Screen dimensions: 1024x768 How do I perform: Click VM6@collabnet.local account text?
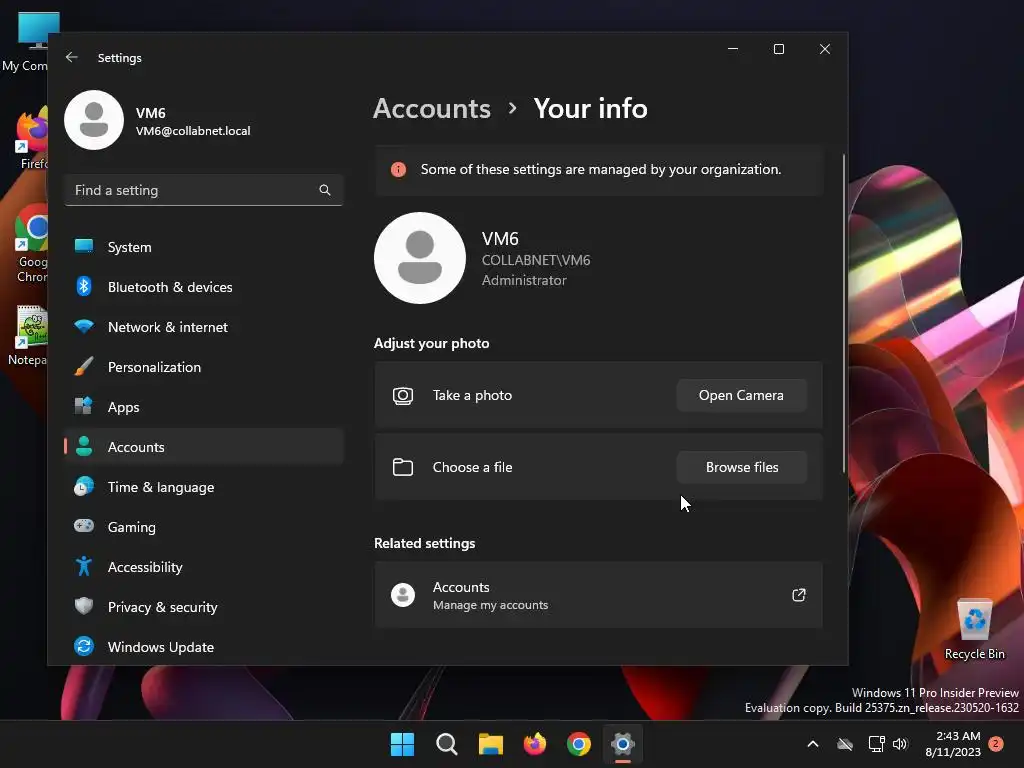pyautogui.click(x=193, y=131)
